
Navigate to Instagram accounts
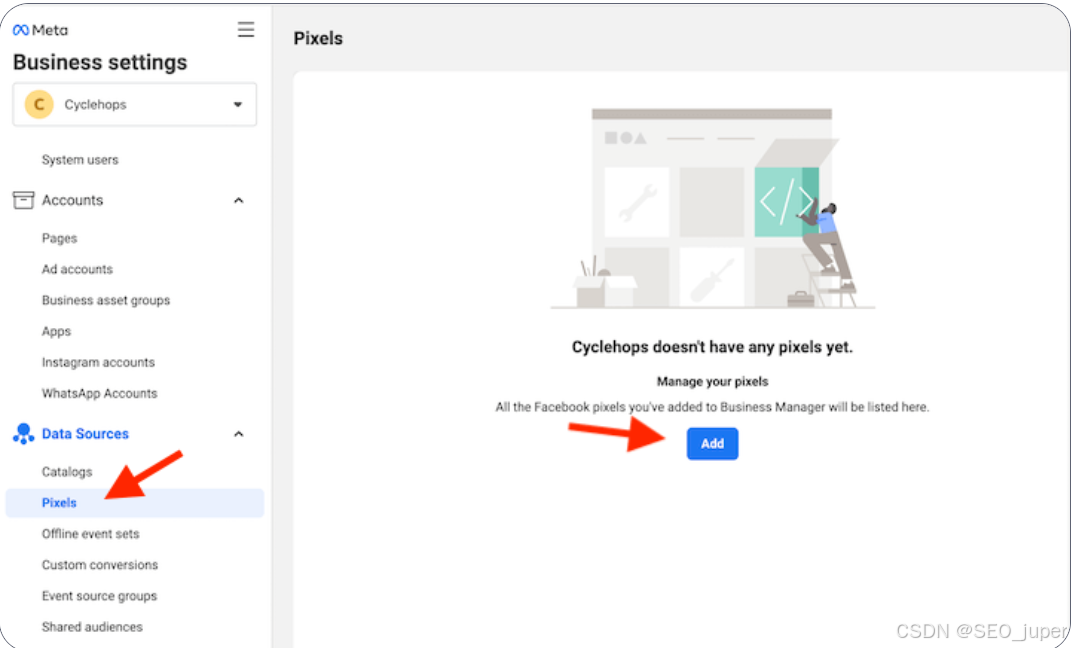click(x=98, y=362)
